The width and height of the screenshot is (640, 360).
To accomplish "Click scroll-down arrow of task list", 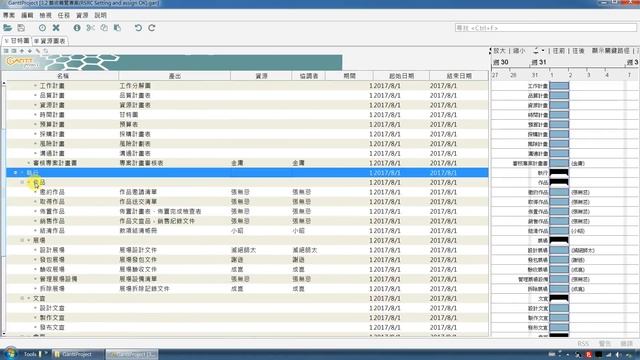I will (4, 334).
